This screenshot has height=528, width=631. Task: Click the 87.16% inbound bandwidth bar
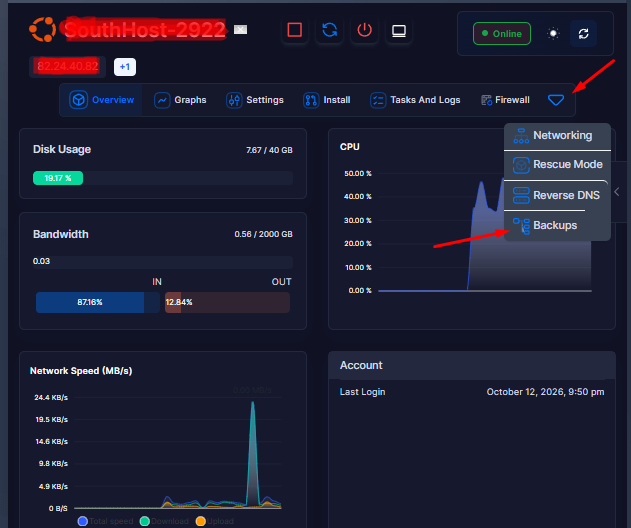pos(90,302)
